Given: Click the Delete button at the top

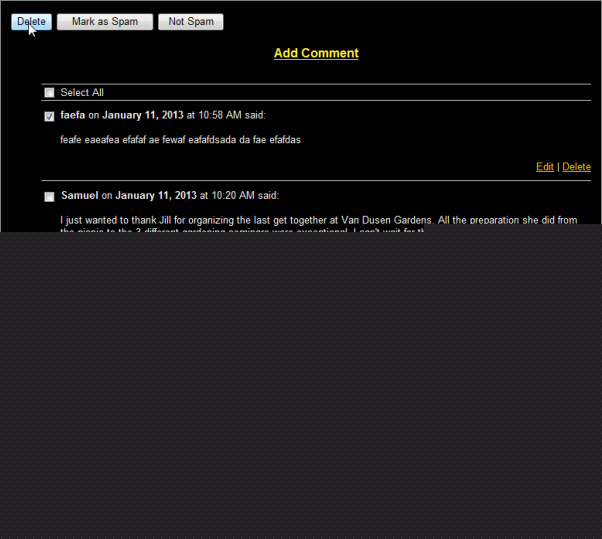Looking at the screenshot, I should click(31, 22).
